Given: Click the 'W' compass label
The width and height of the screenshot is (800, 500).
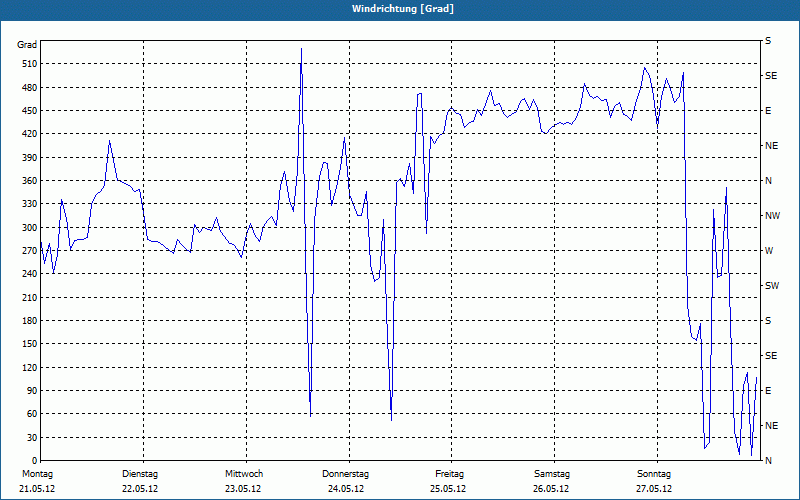Looking at the screenshot, I should pyautogui.click(x=769, y=251).
